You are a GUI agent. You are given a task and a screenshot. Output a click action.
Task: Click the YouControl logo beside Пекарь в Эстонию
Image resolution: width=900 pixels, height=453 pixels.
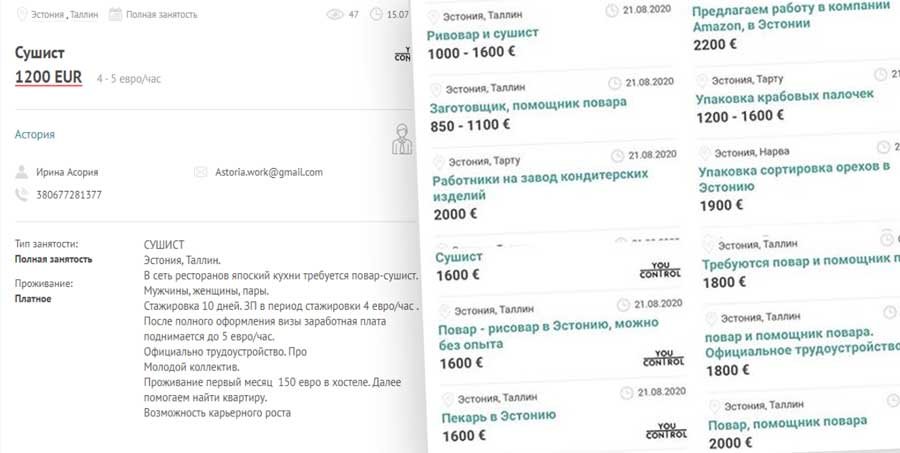pyautogui.click(x=666, y=431)
